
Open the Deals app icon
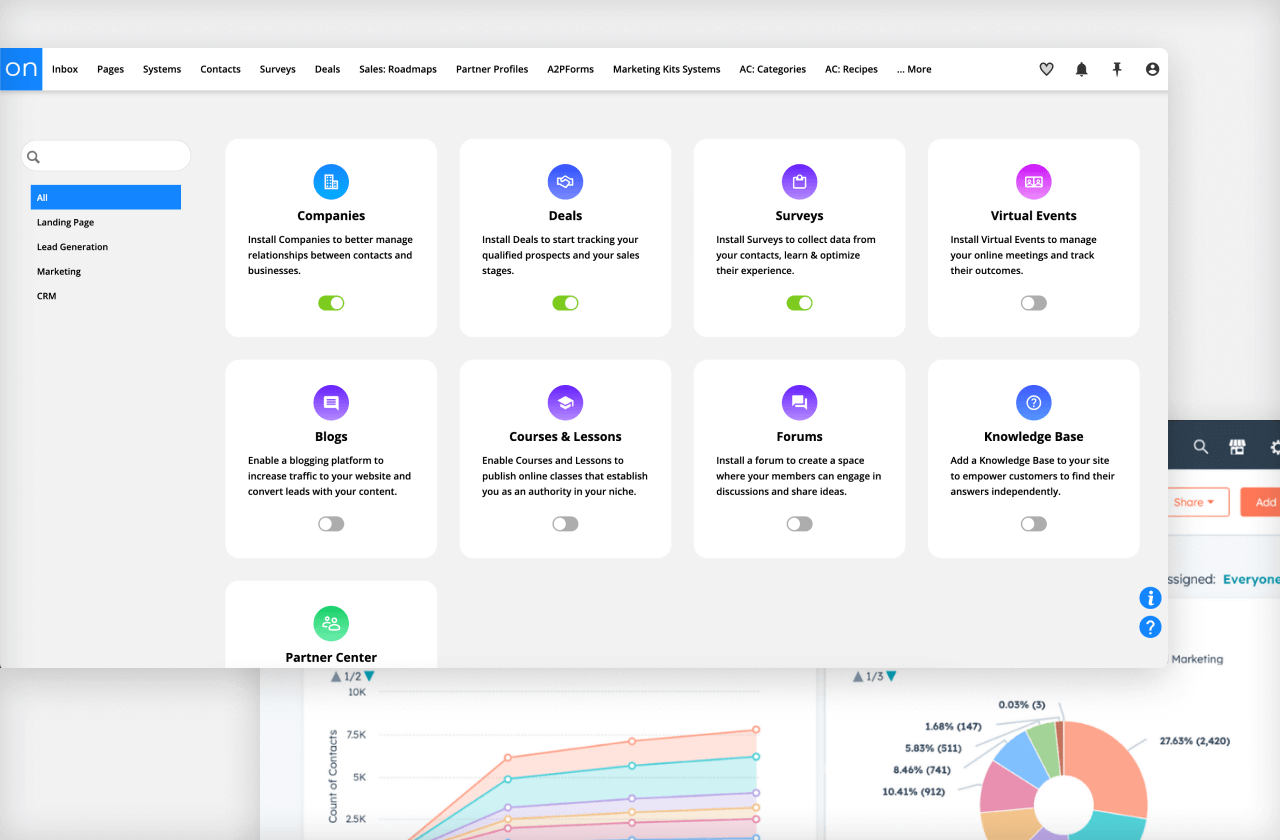565,181
